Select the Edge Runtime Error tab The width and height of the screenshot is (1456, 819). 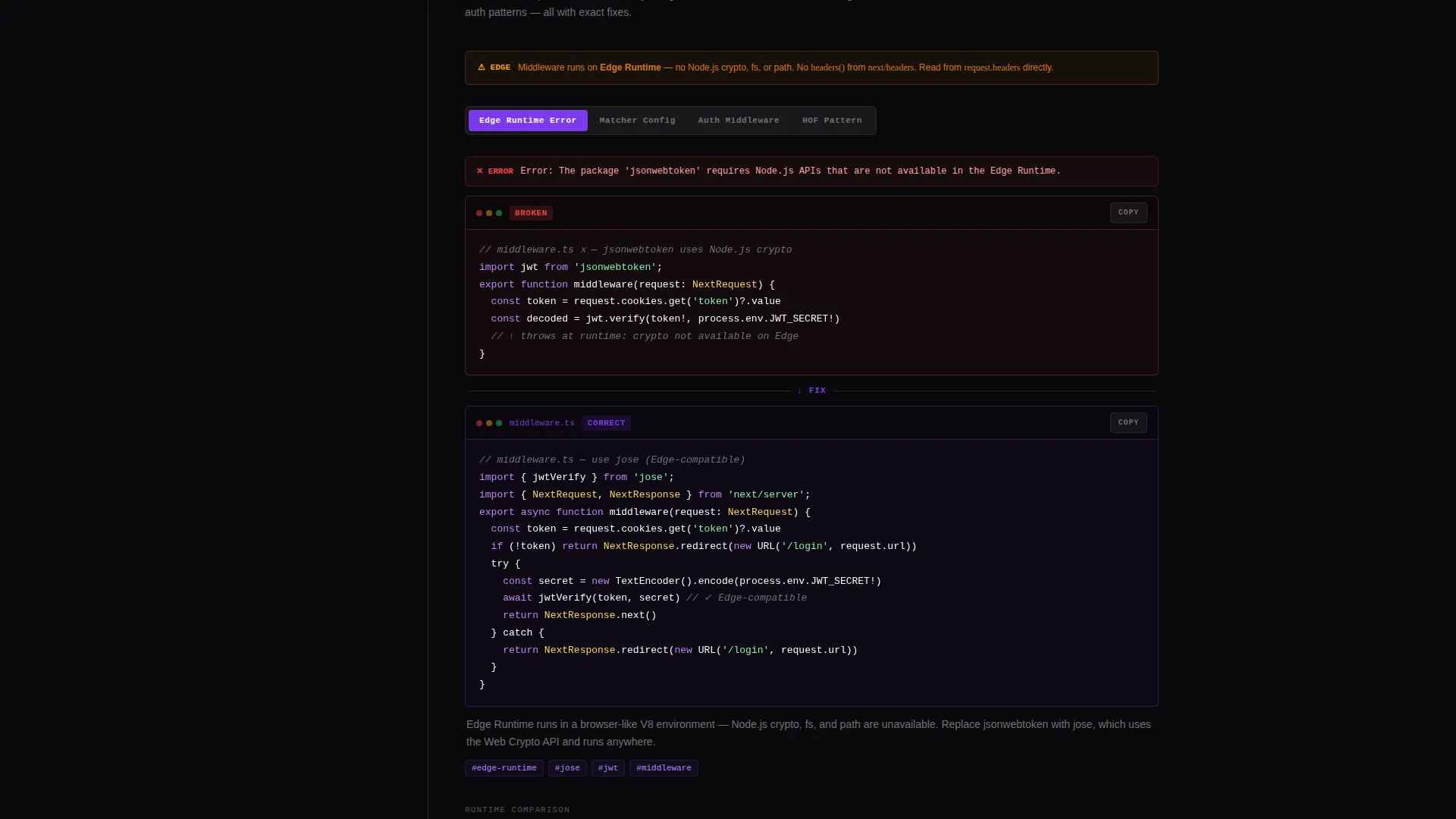pyautogui.click(x=528, y=121)
